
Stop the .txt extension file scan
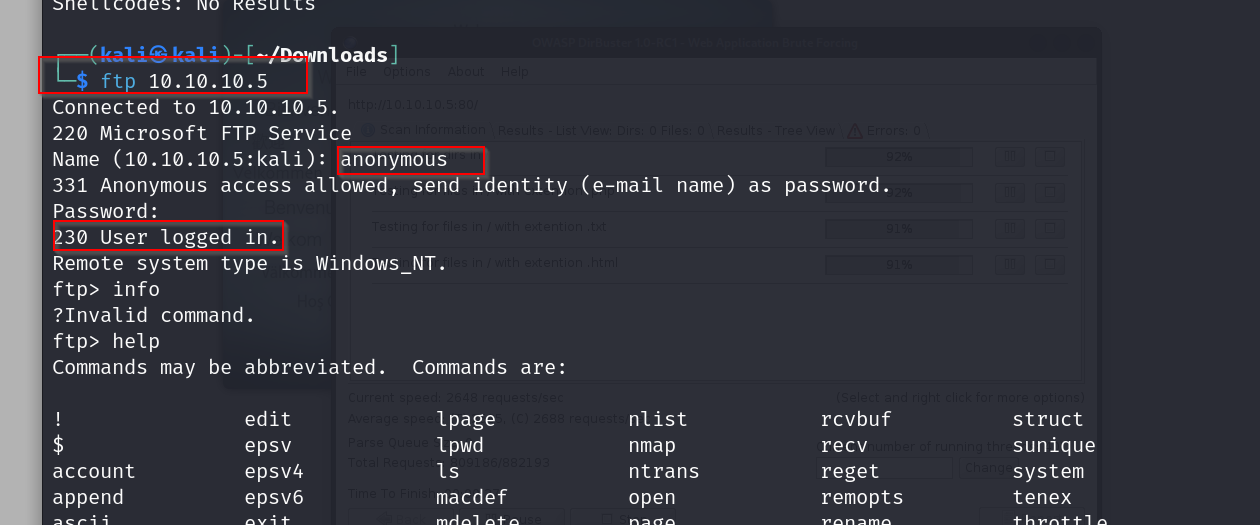coord(1048,229)
